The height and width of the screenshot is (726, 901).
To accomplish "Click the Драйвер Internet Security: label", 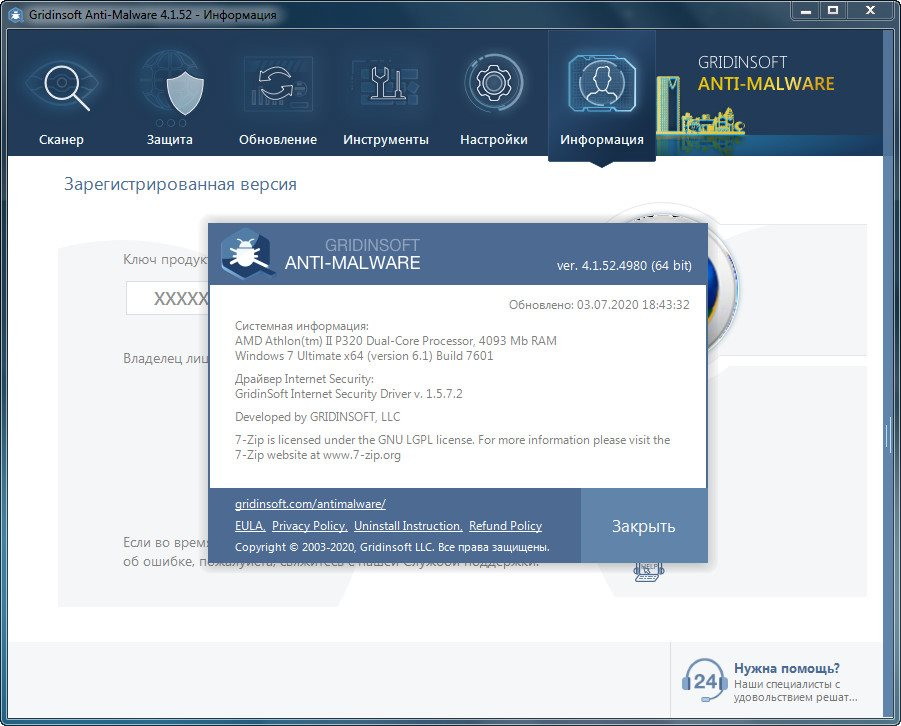I will click(304, 379).
